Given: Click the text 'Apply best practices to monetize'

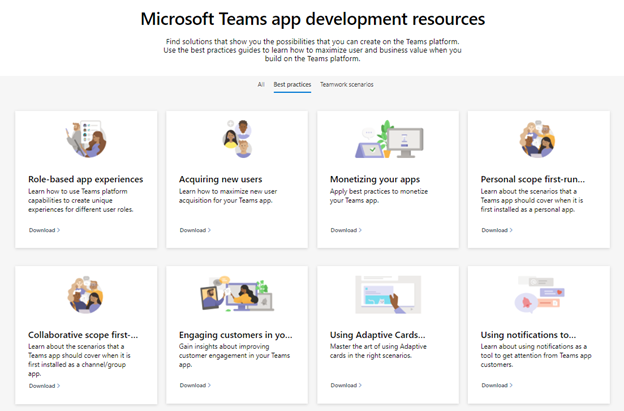Looking at the screenshot, I should (379, 191).
